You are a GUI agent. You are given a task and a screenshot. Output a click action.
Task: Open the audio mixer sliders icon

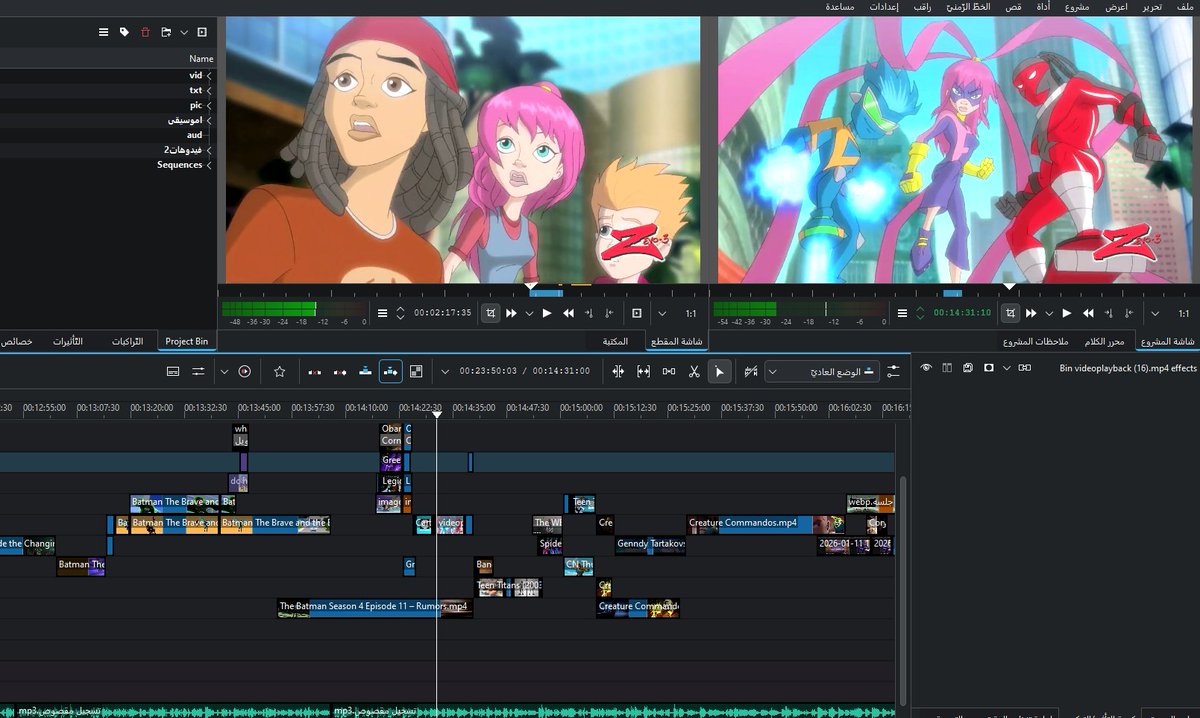click(198, 371)
